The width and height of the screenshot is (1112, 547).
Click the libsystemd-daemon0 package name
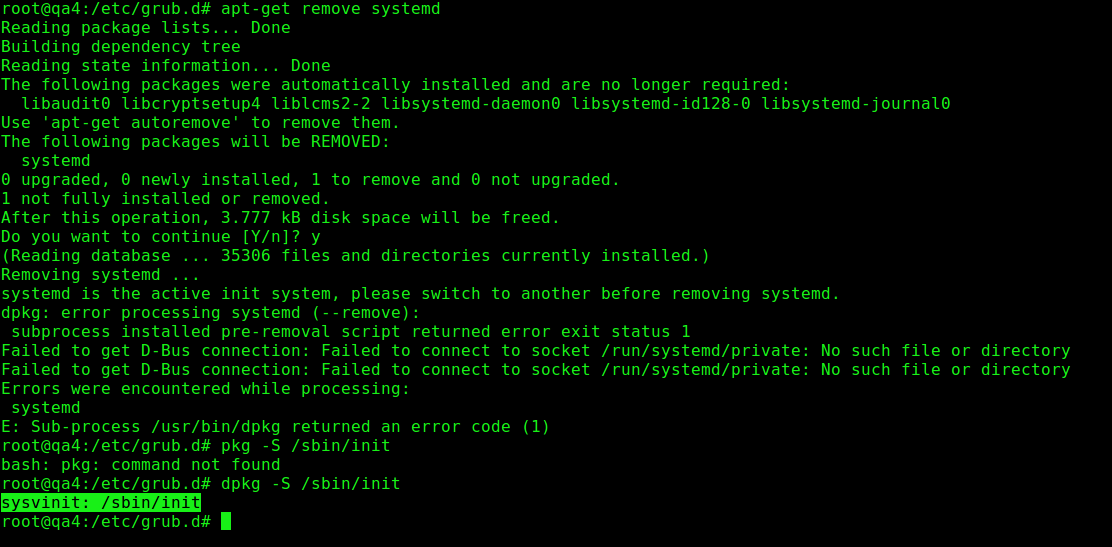(x=470, y=104)
